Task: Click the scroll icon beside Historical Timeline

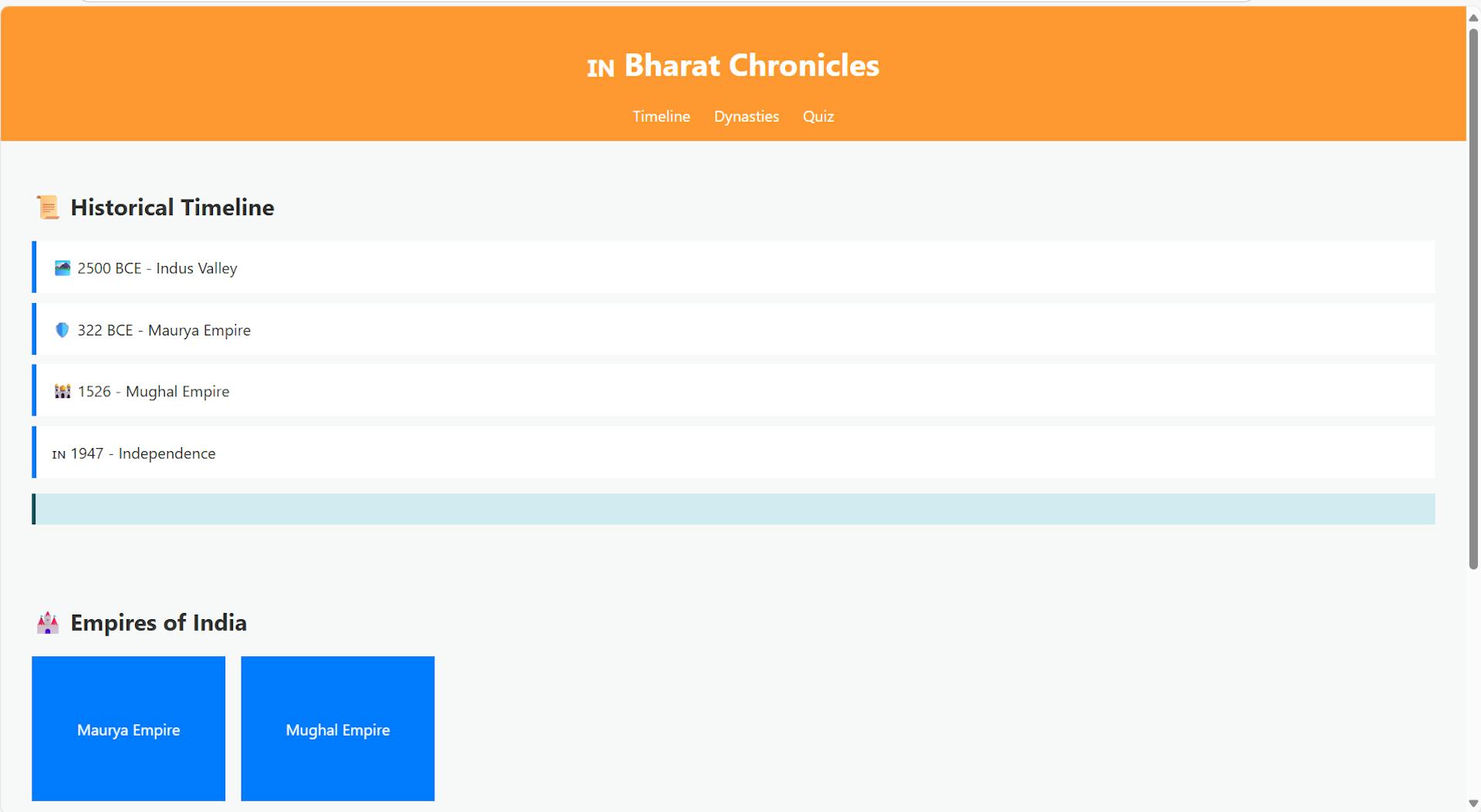Action: click(x=48, y=207)
